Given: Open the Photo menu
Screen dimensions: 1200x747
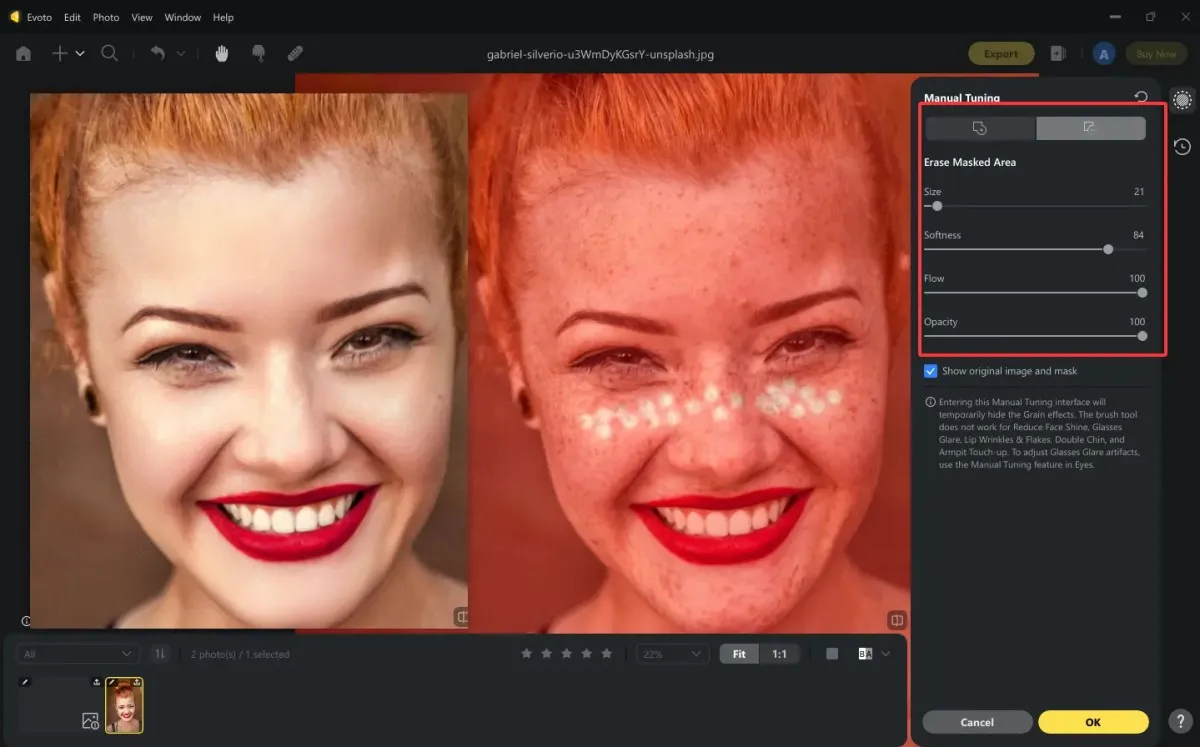Looking at the screenshot, I should pyautogui.click(x=105, y=17).
